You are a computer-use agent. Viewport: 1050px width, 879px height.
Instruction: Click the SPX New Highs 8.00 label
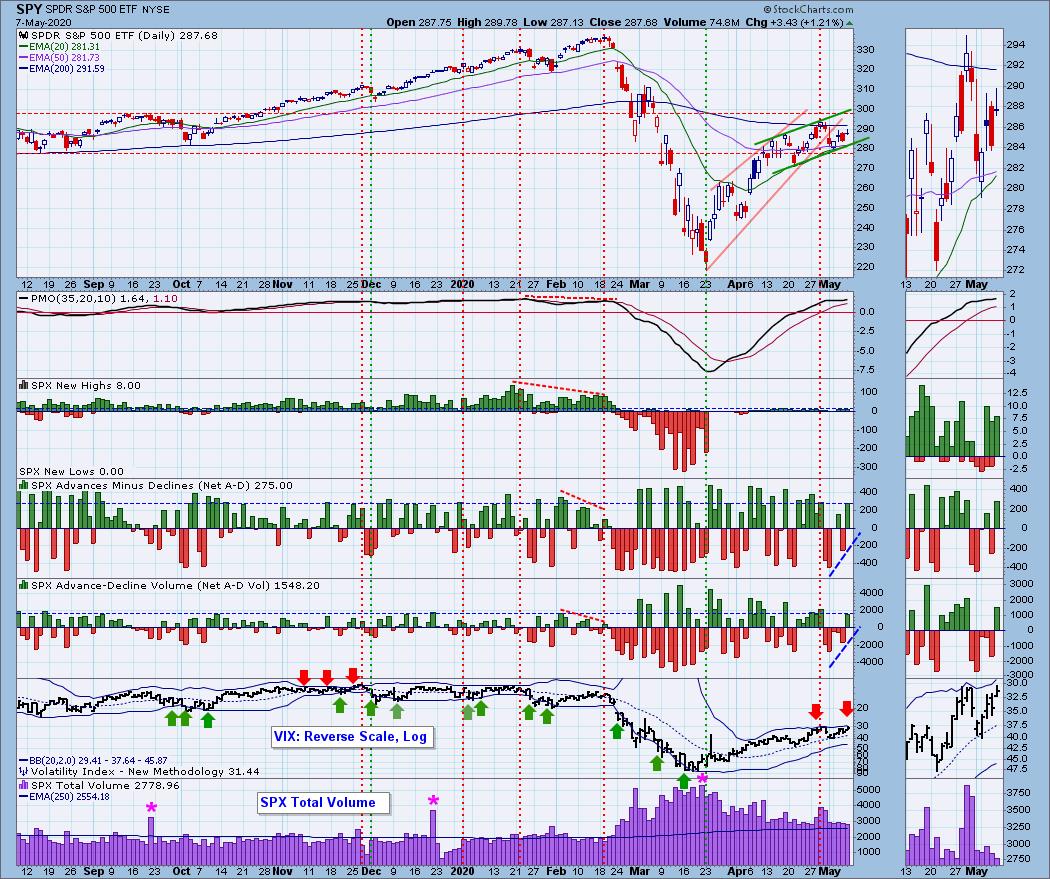point(86,386)
